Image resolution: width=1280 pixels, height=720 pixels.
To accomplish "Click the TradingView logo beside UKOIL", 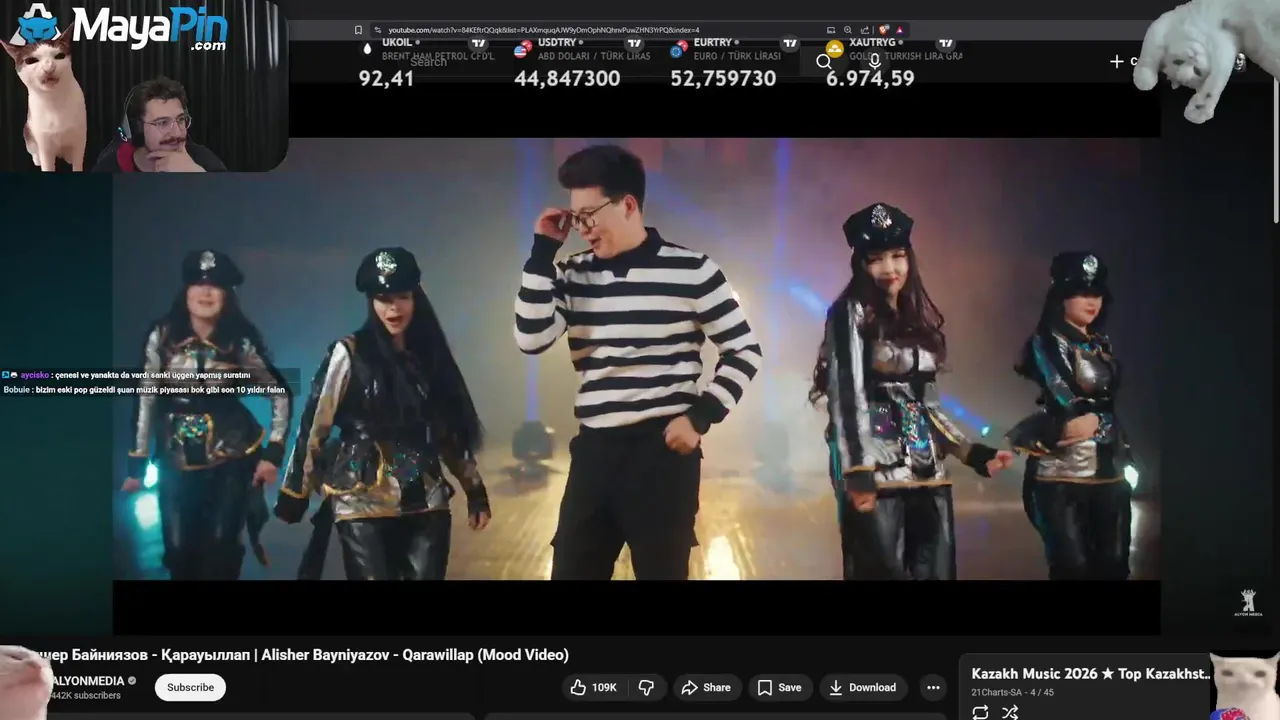I will 478,43.
